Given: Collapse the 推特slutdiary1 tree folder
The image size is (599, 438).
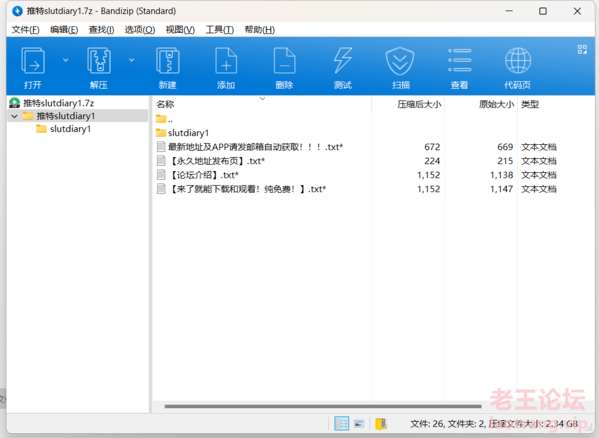Looking at the screenshot, I should (x=15, y=116).
